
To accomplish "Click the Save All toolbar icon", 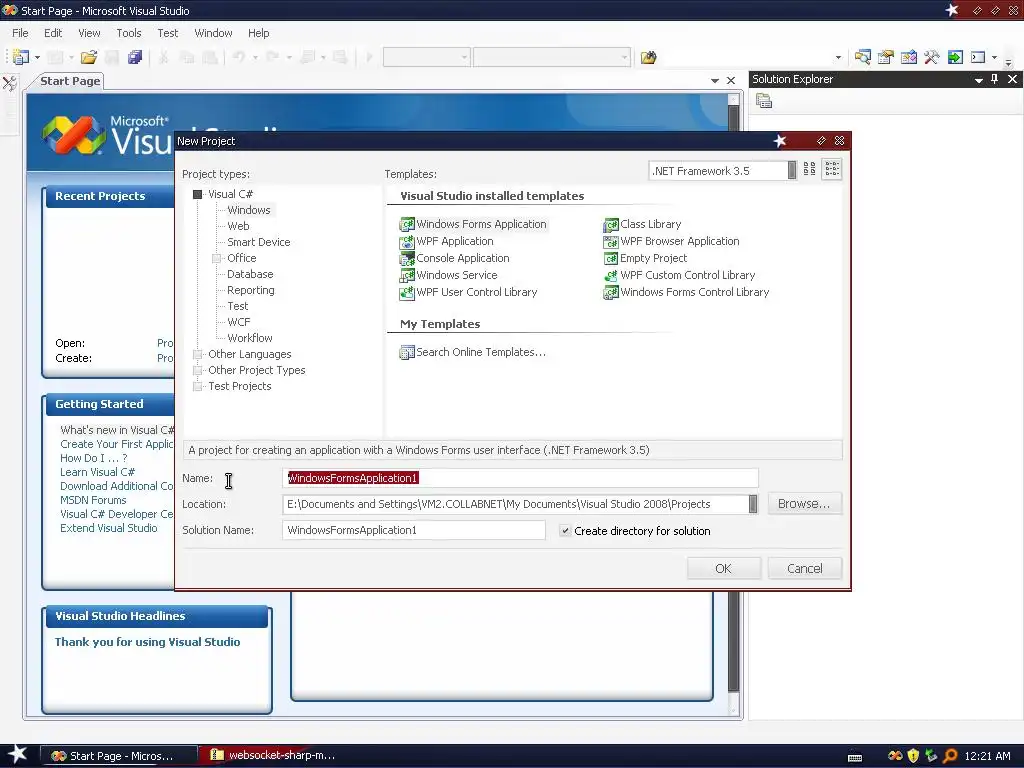I will 135,57.
